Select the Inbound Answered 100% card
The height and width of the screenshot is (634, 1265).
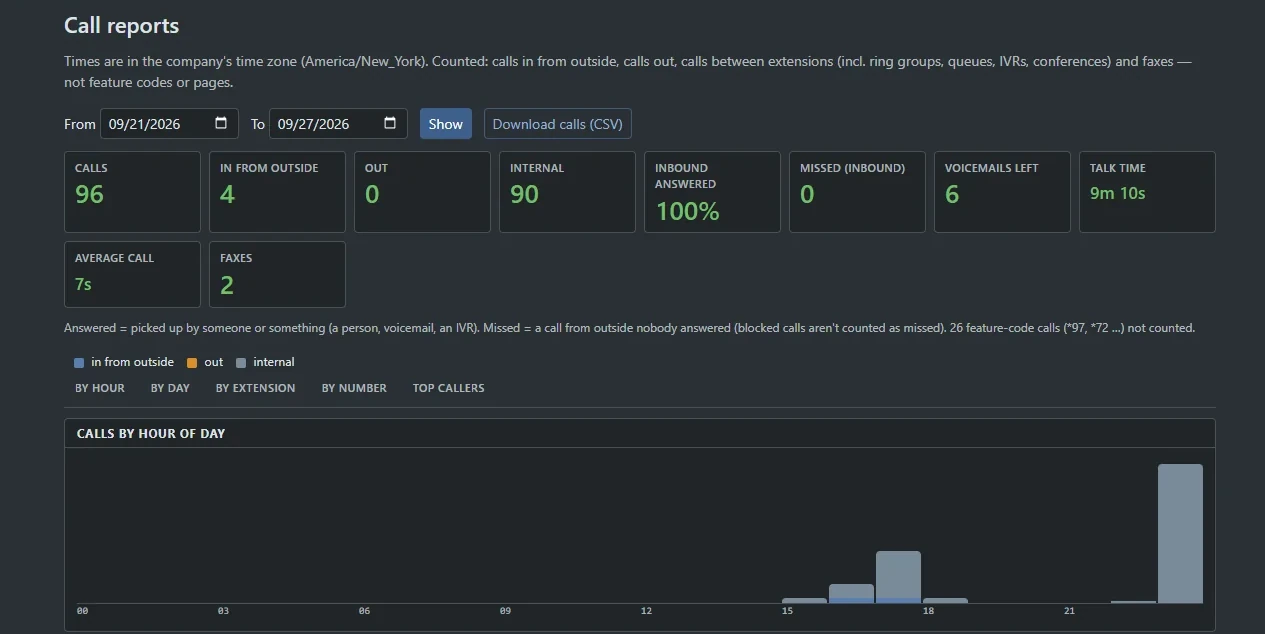[x=712, y=192]
